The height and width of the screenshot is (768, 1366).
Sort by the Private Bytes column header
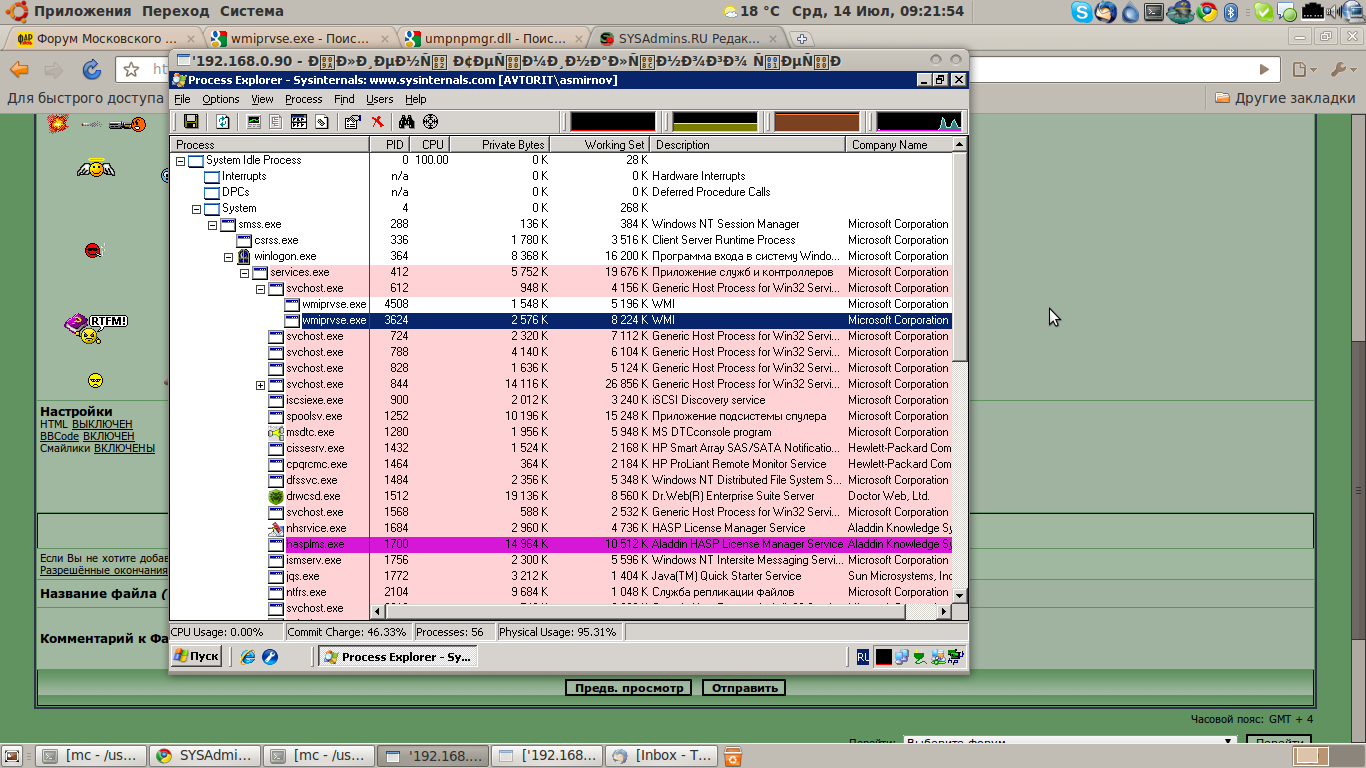click(500, 145)
